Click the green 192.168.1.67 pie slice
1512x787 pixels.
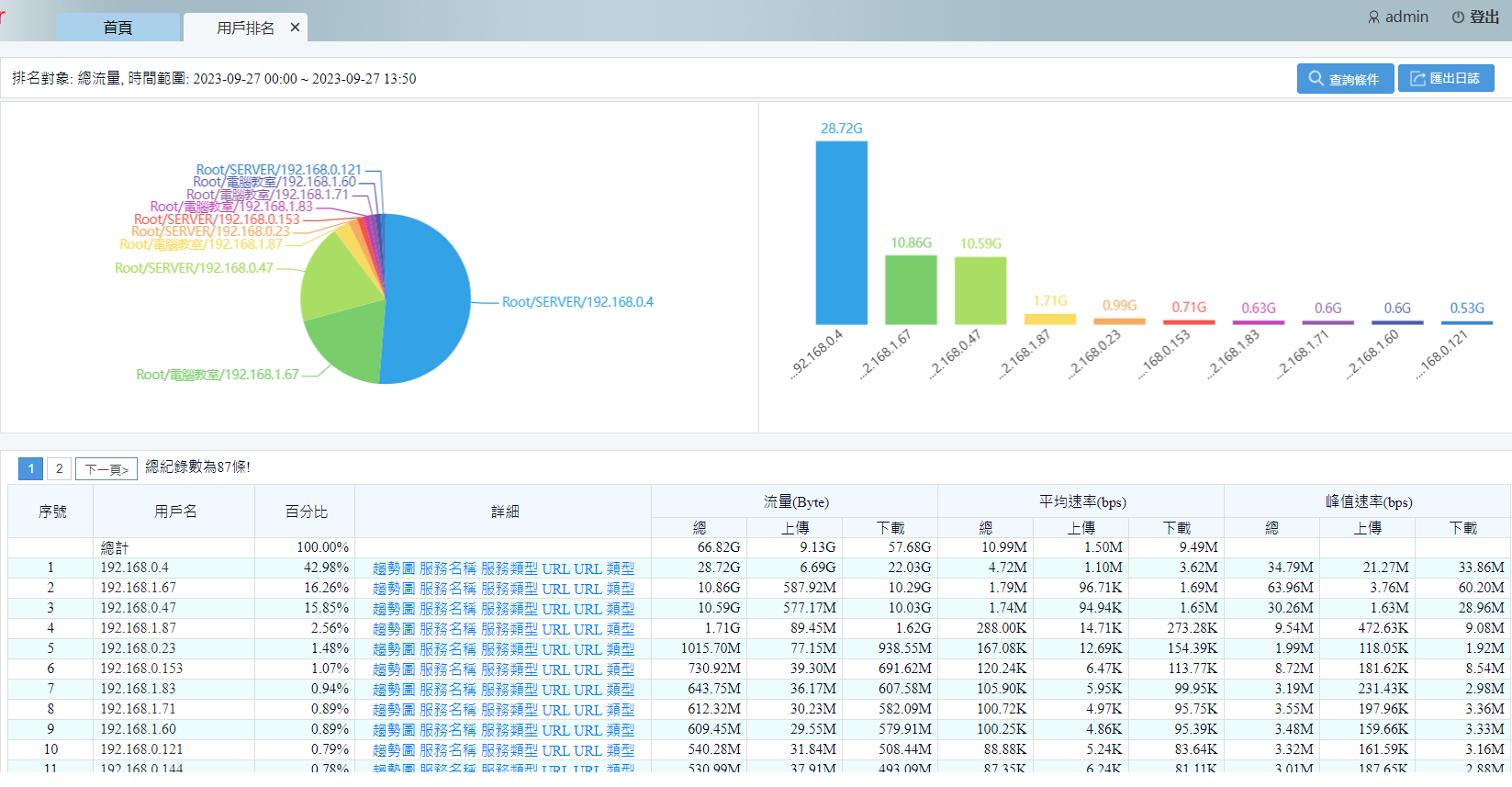tap(351, 342)
